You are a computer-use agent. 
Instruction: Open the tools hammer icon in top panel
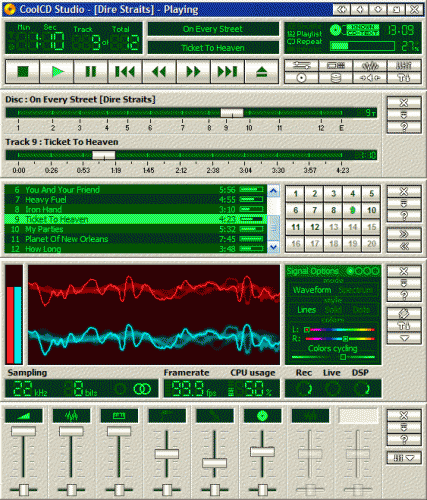click(x=404, y=78)
